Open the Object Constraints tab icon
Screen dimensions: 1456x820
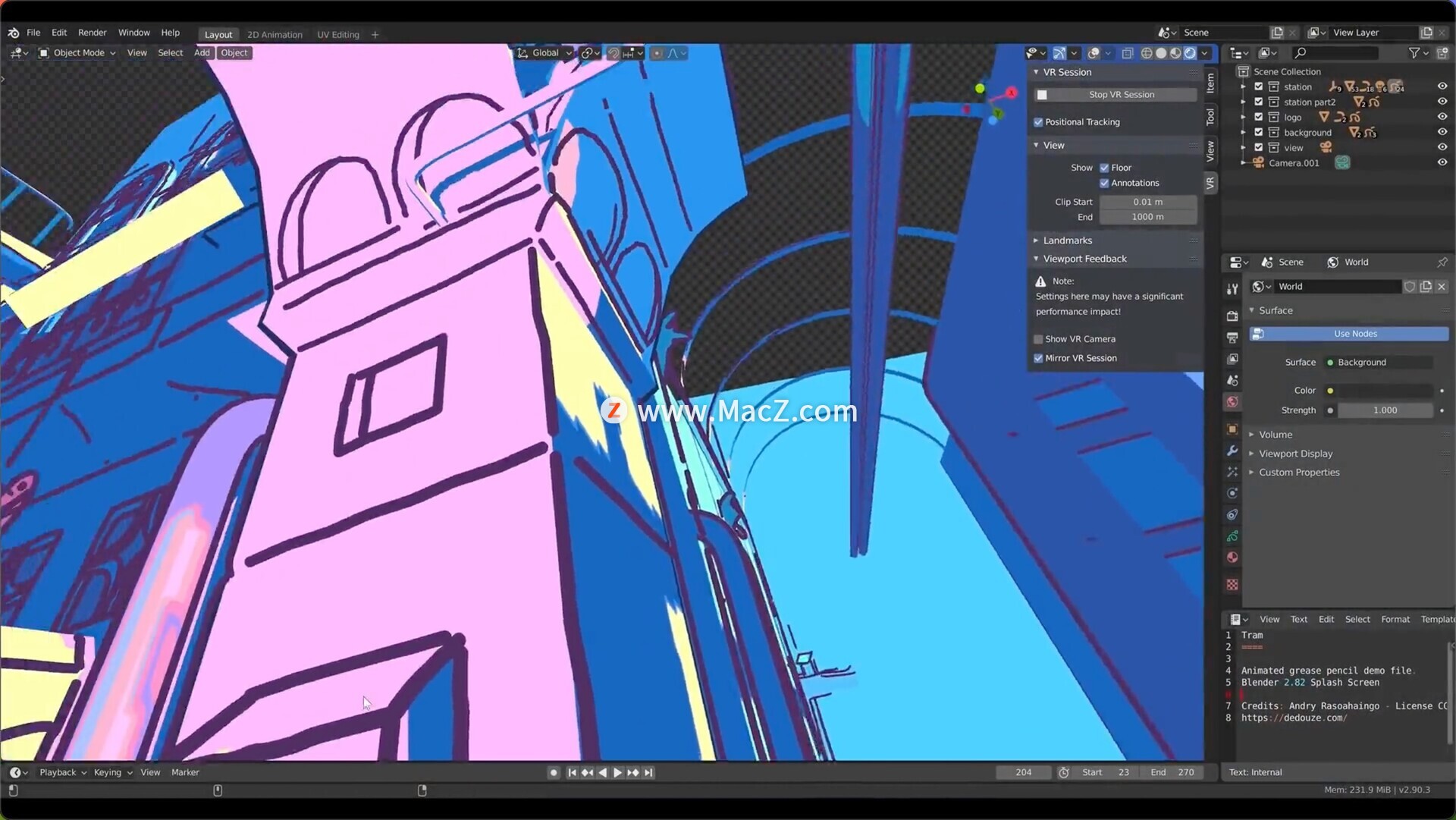[x=1232, y=515]
